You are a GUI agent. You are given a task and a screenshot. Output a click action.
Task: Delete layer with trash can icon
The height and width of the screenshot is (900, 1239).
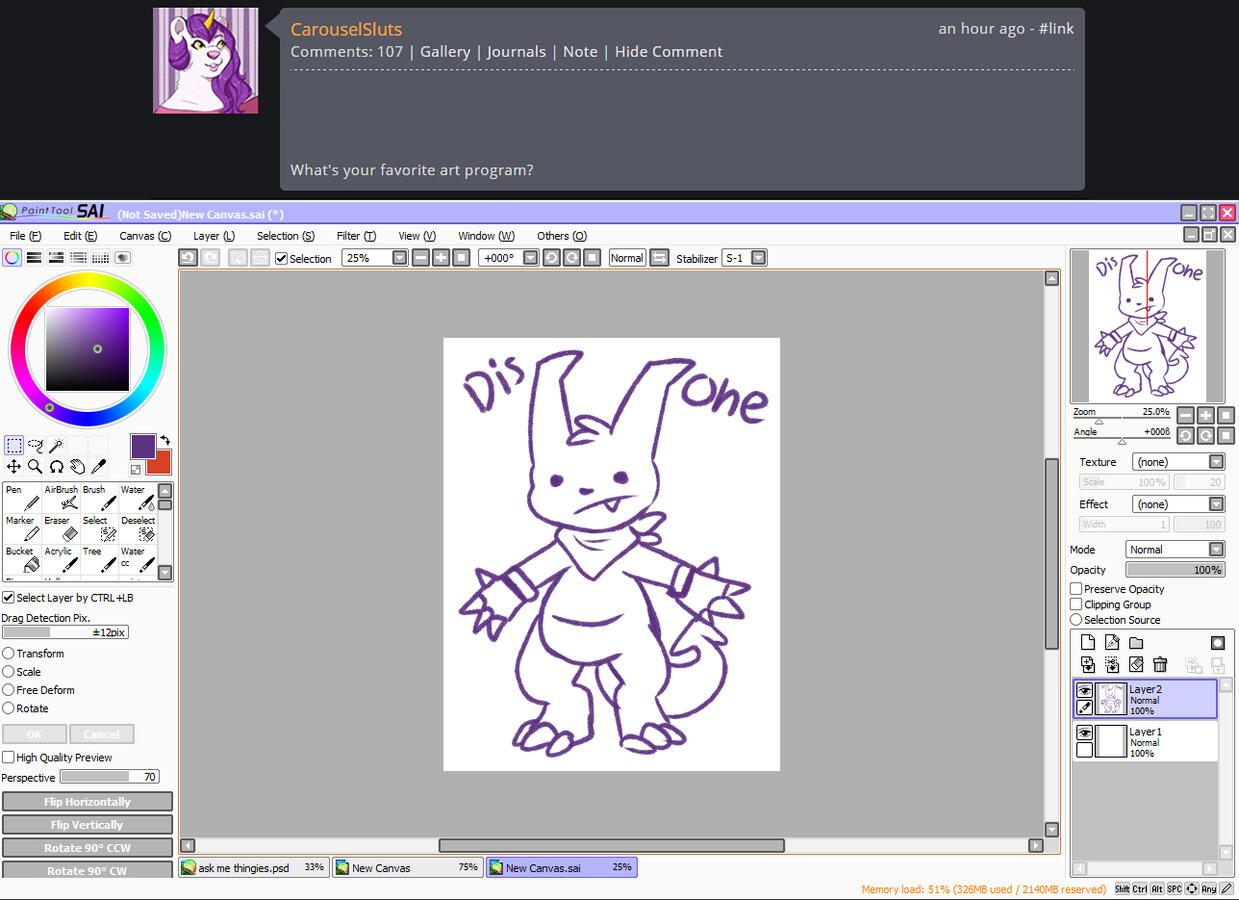pyautogui.click(x=1160, y=664)
